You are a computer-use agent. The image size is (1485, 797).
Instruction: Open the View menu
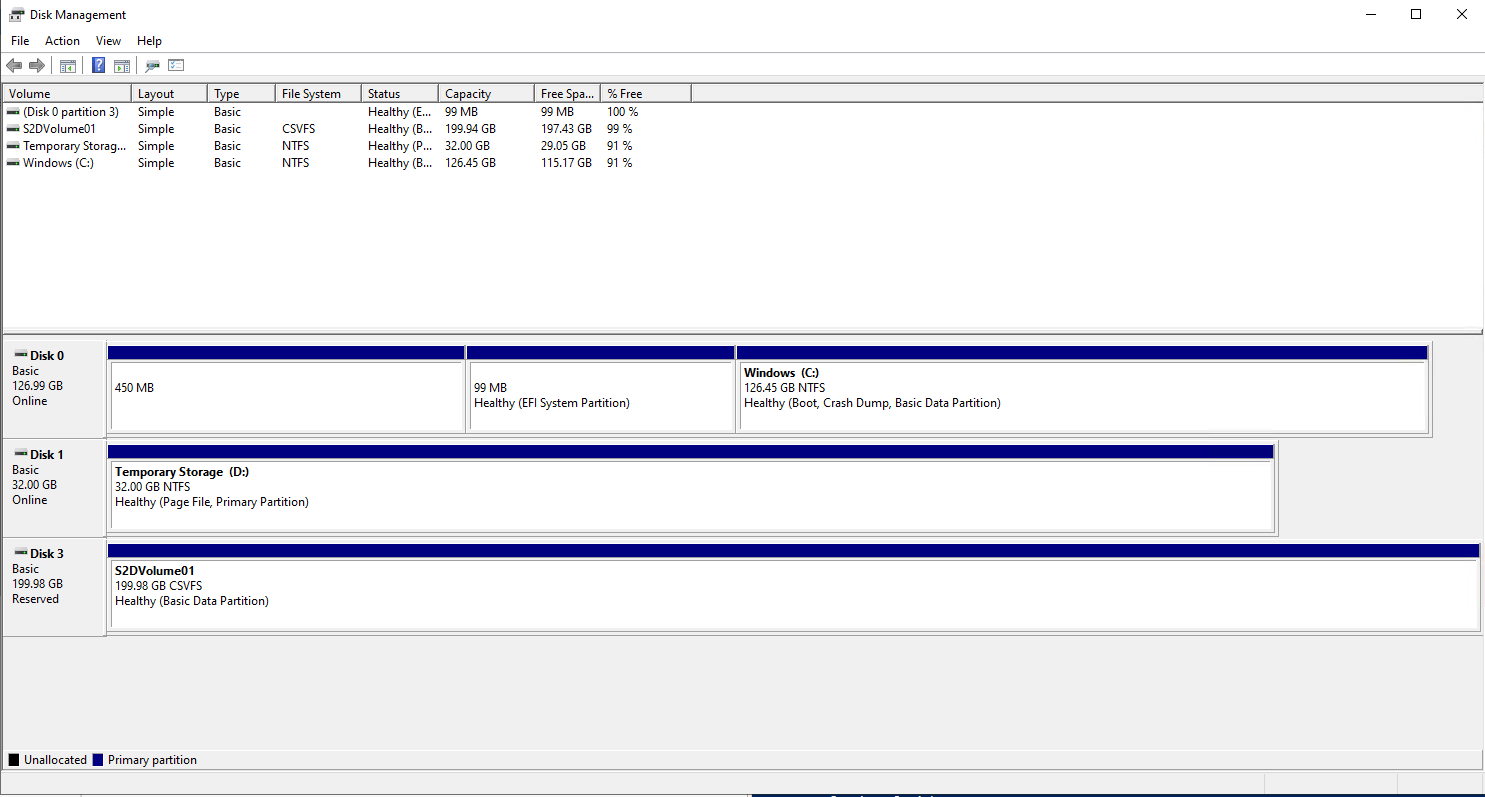(108, 40)
